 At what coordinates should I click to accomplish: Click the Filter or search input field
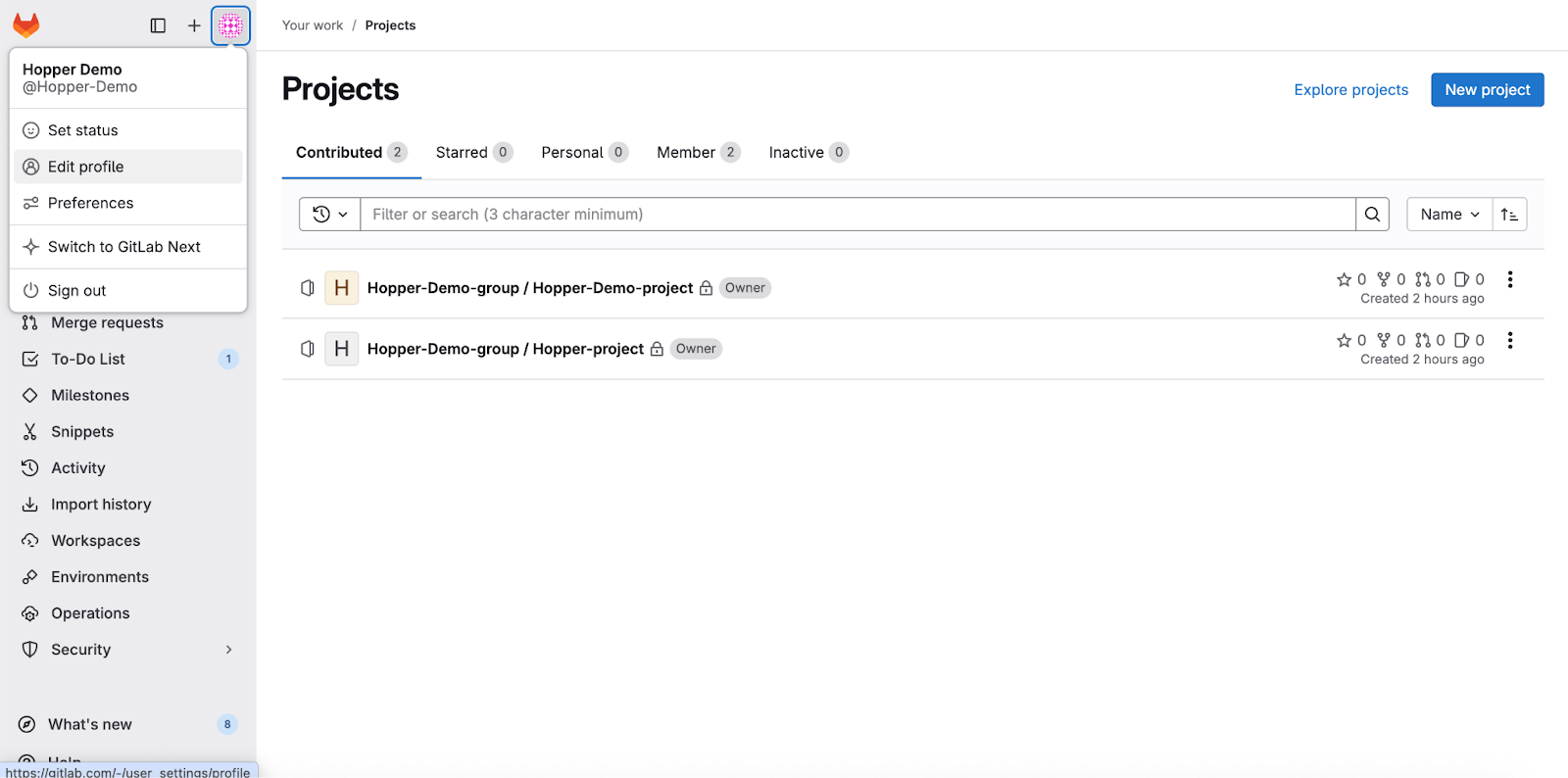point(857,214)
